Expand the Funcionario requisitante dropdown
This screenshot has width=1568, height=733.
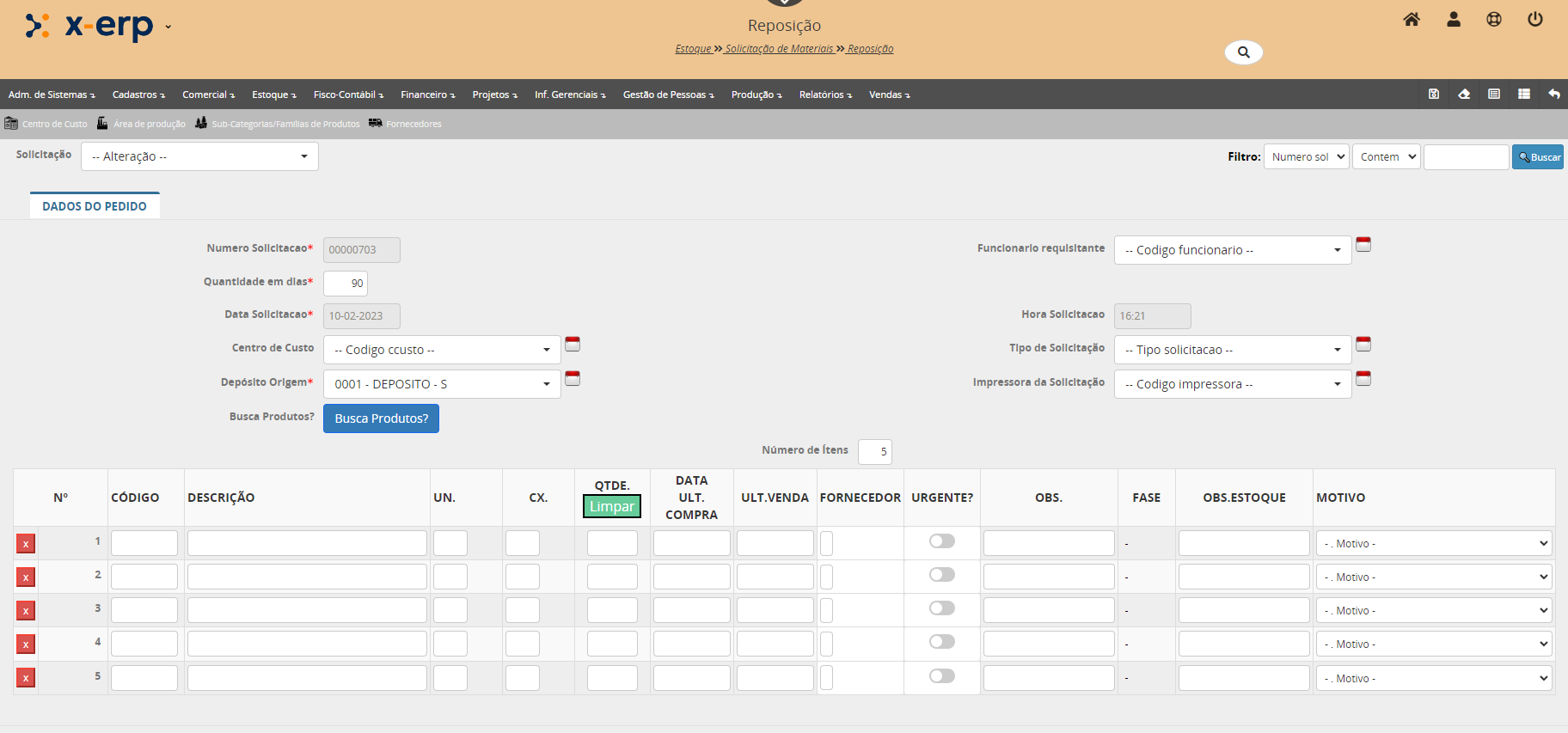1232,250
